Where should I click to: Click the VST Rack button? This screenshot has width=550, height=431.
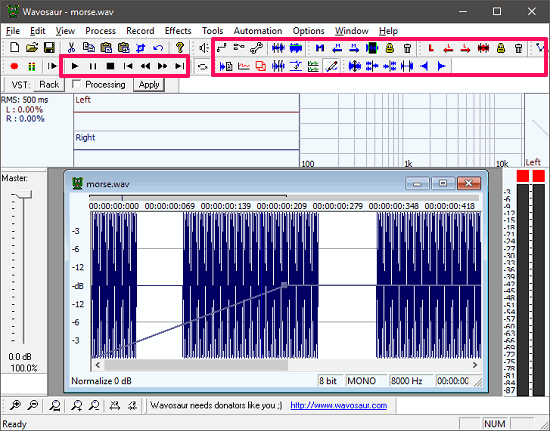pos(49,85)
